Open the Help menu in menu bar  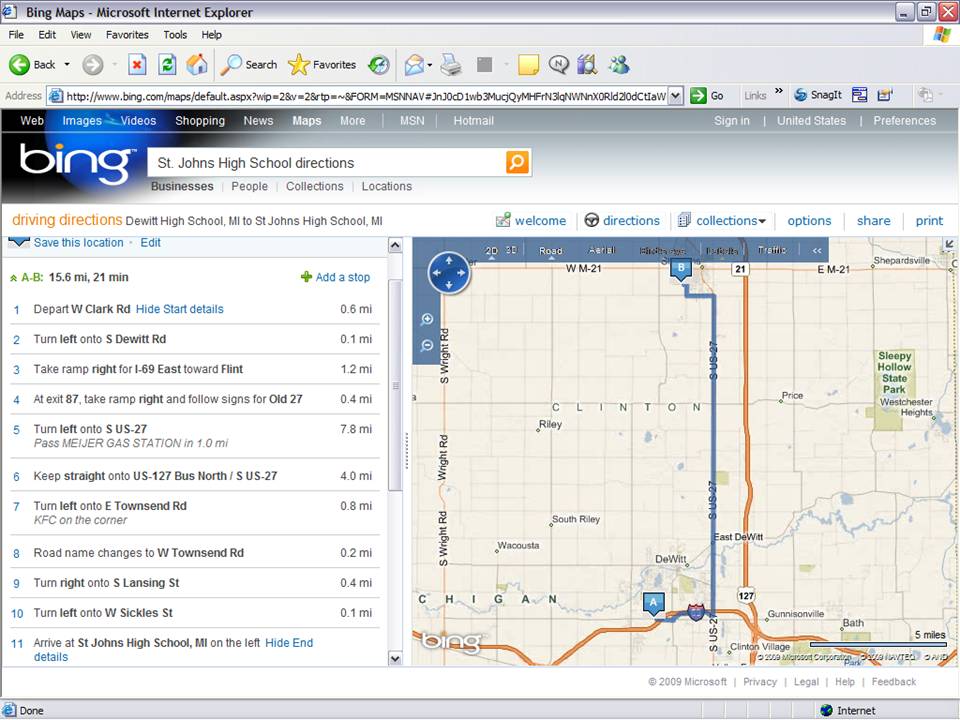(x=212, y=35)
